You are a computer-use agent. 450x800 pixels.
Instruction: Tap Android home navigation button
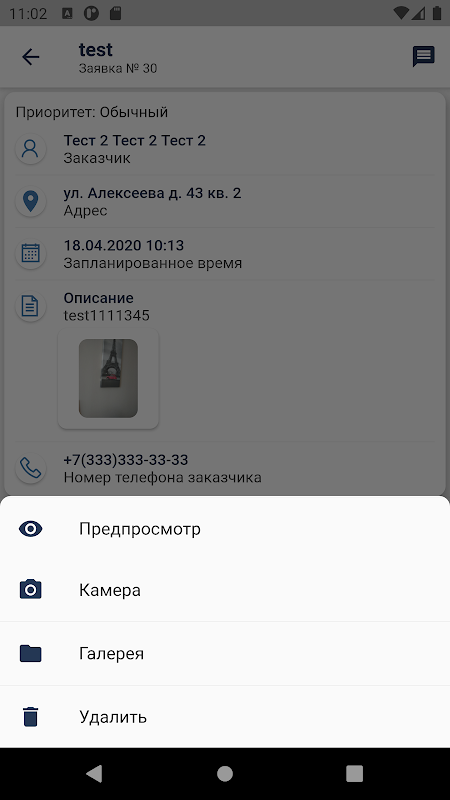pyautogui.click(x=225, y=774)
